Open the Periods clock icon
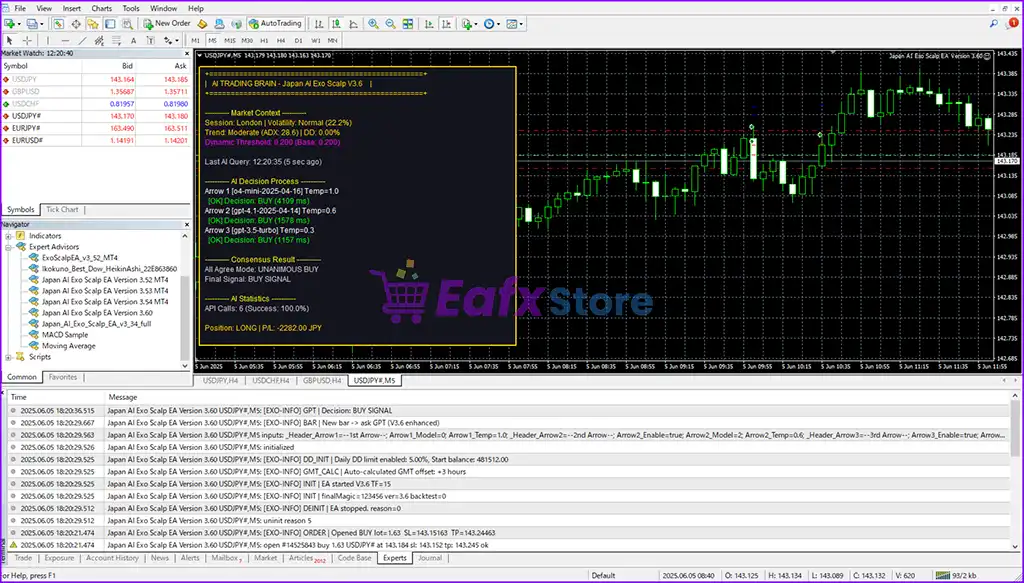This screenshot has height=583, width=1024. [488, 24]
